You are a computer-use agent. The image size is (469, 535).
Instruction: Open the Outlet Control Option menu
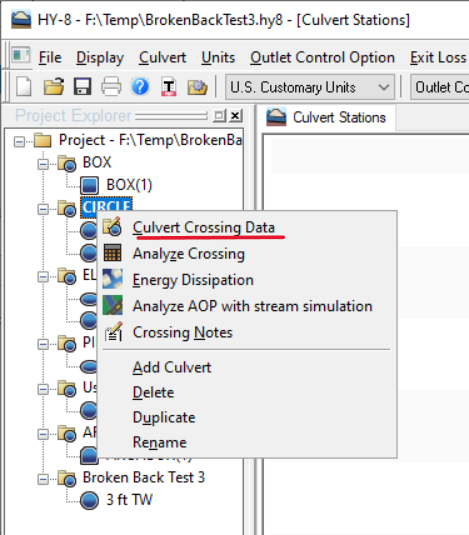pyautogui.click(x=322, y=57)
